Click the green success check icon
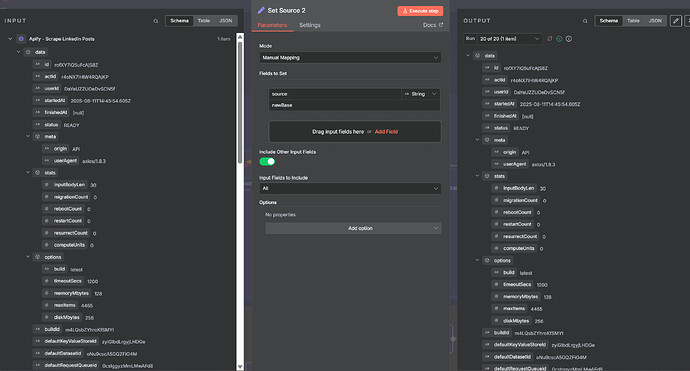 pyautogui.click(x=559, y=39)
